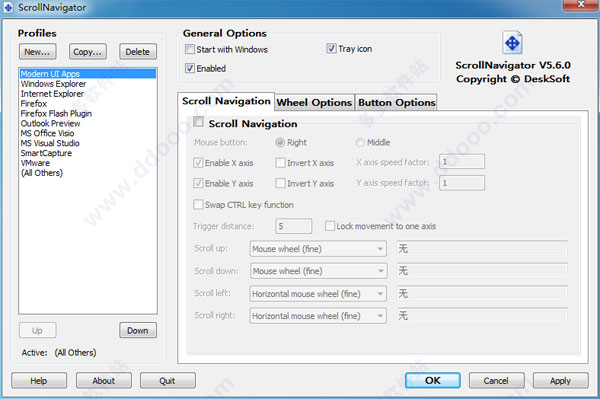Open Help

(x=39, y=381)
